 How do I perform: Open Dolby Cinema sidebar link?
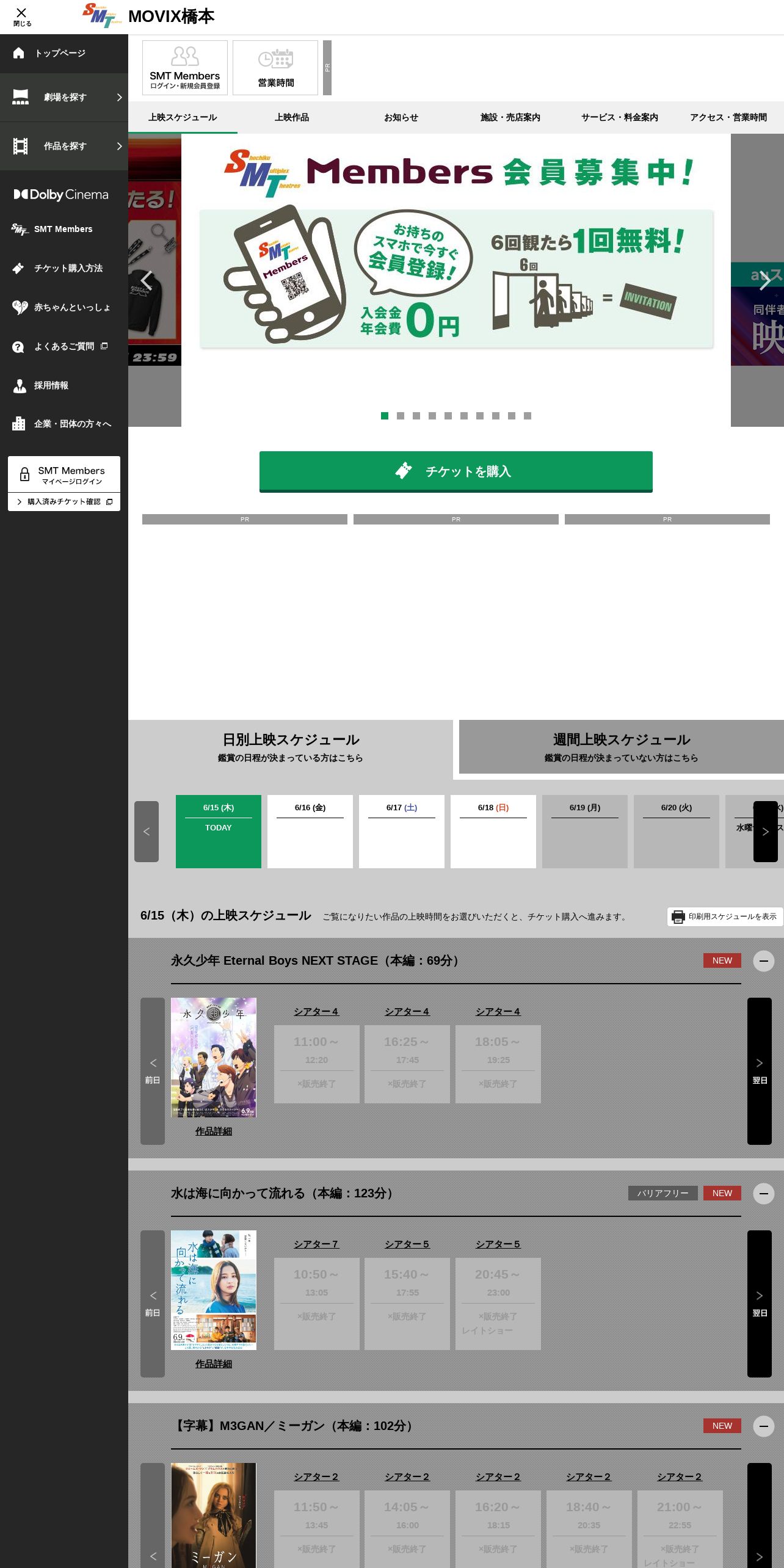[x=61, y=195]
